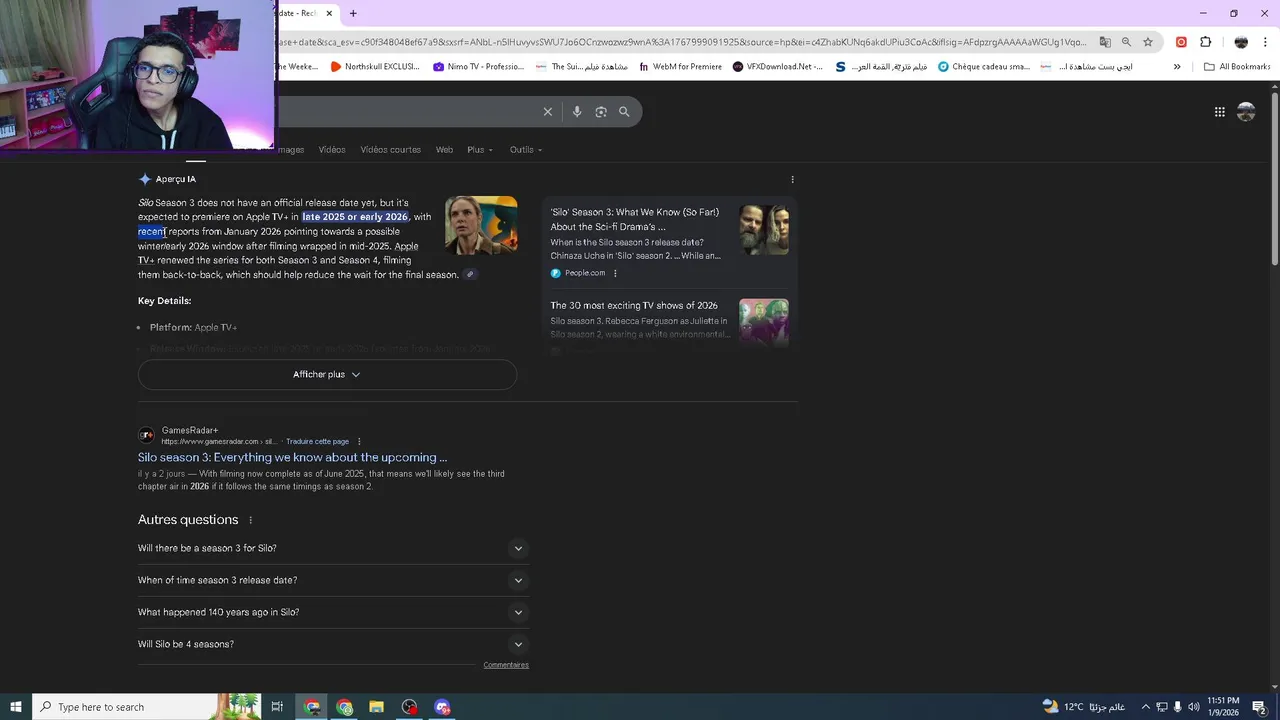Open the WebM for Premiere bookmark
The width and height of the screenshot is (1280, 720).
[x=679, y=67]
